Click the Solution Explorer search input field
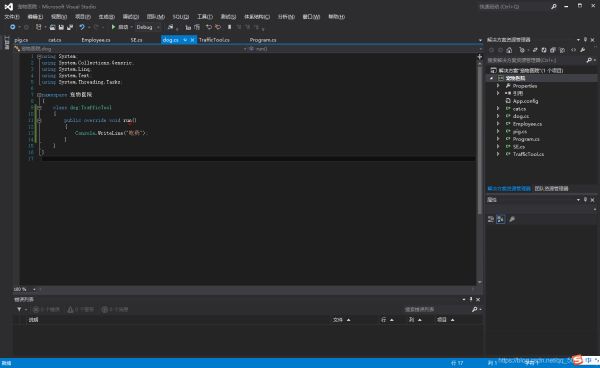Image resolution: width=600 pixels, height=368 pixels. (536, 60)
